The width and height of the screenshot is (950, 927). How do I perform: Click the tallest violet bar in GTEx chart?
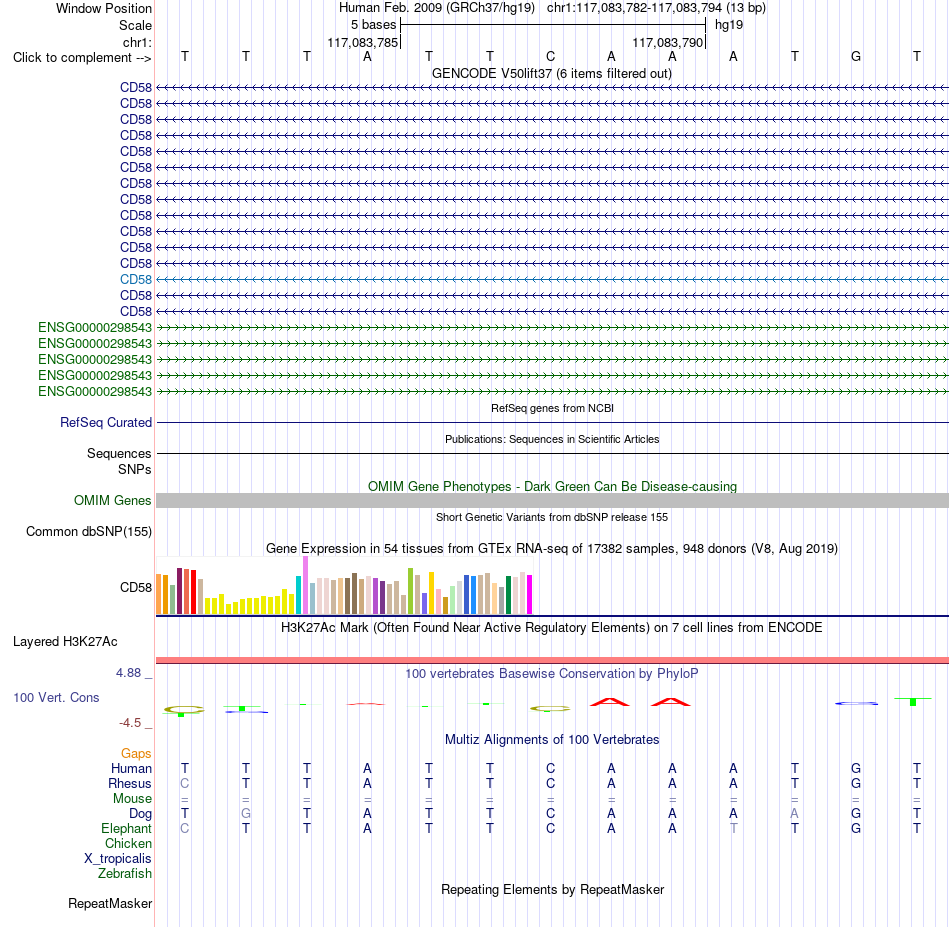pos(305,585)
